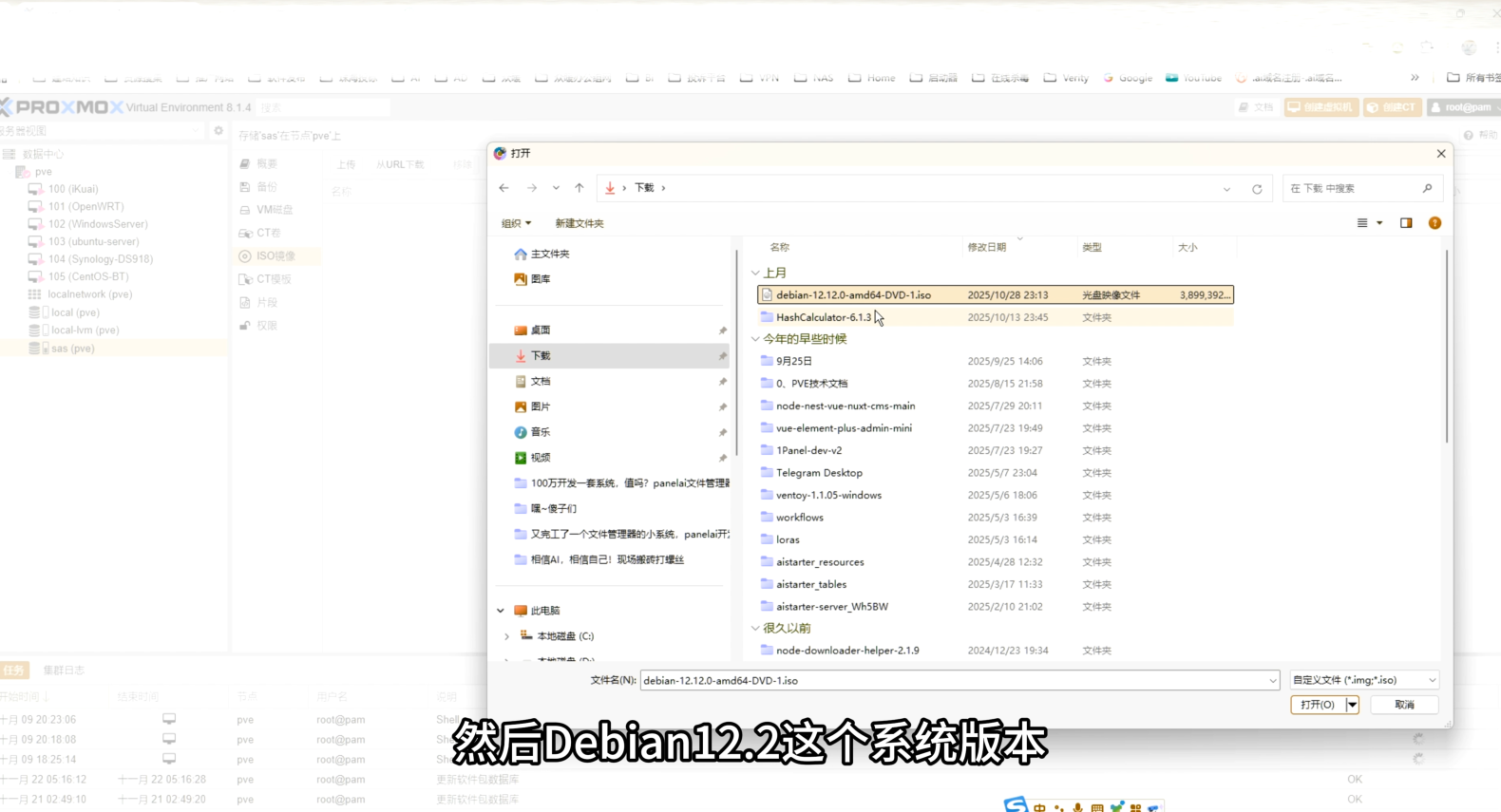
Task: Go up one folder level
Action: (x=579, y=188)
